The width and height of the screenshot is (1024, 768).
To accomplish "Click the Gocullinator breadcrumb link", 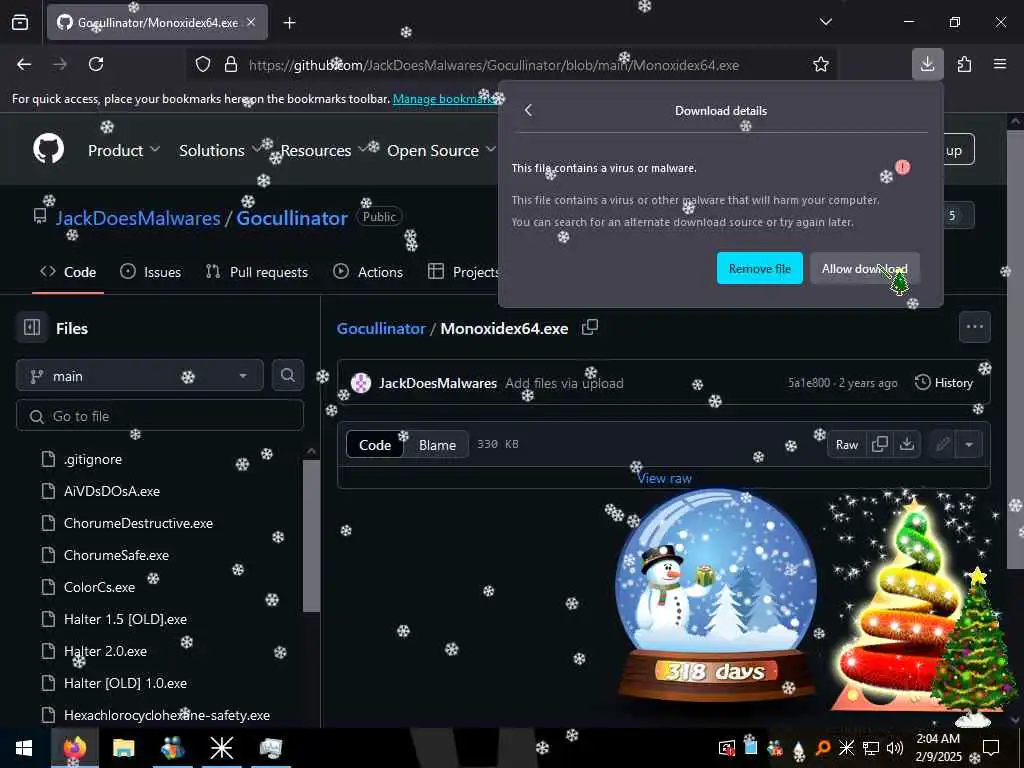I will 381,328.
